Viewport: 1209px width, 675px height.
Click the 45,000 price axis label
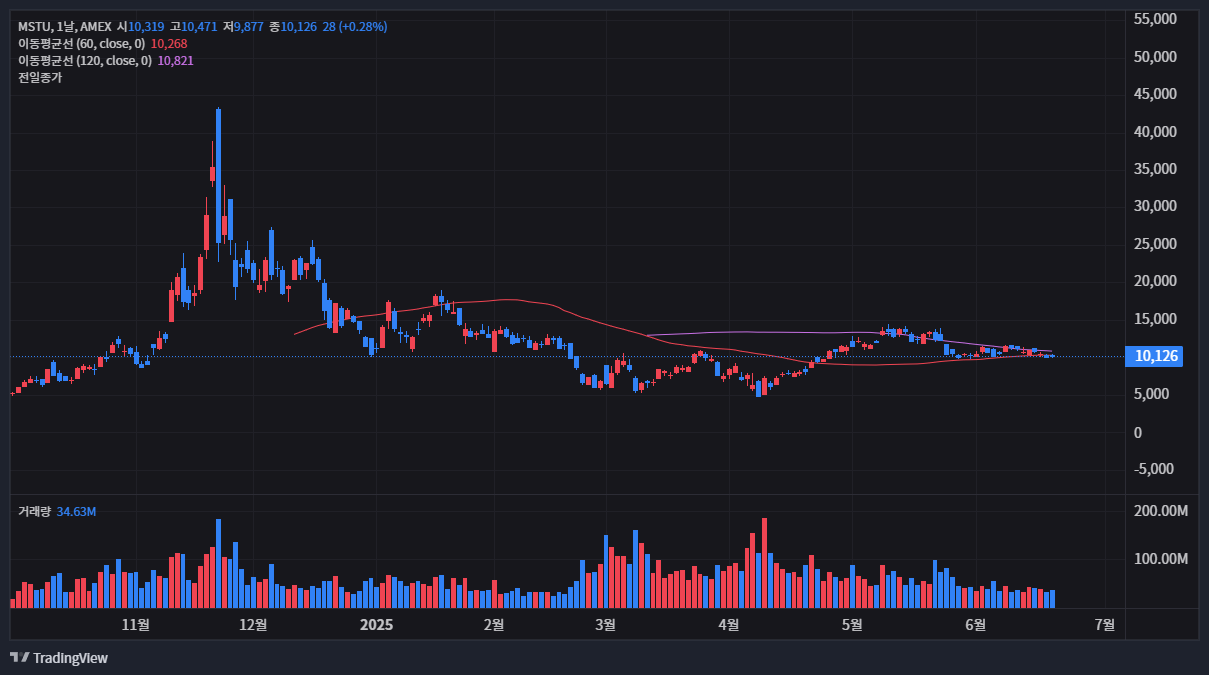coord(1154,94)
